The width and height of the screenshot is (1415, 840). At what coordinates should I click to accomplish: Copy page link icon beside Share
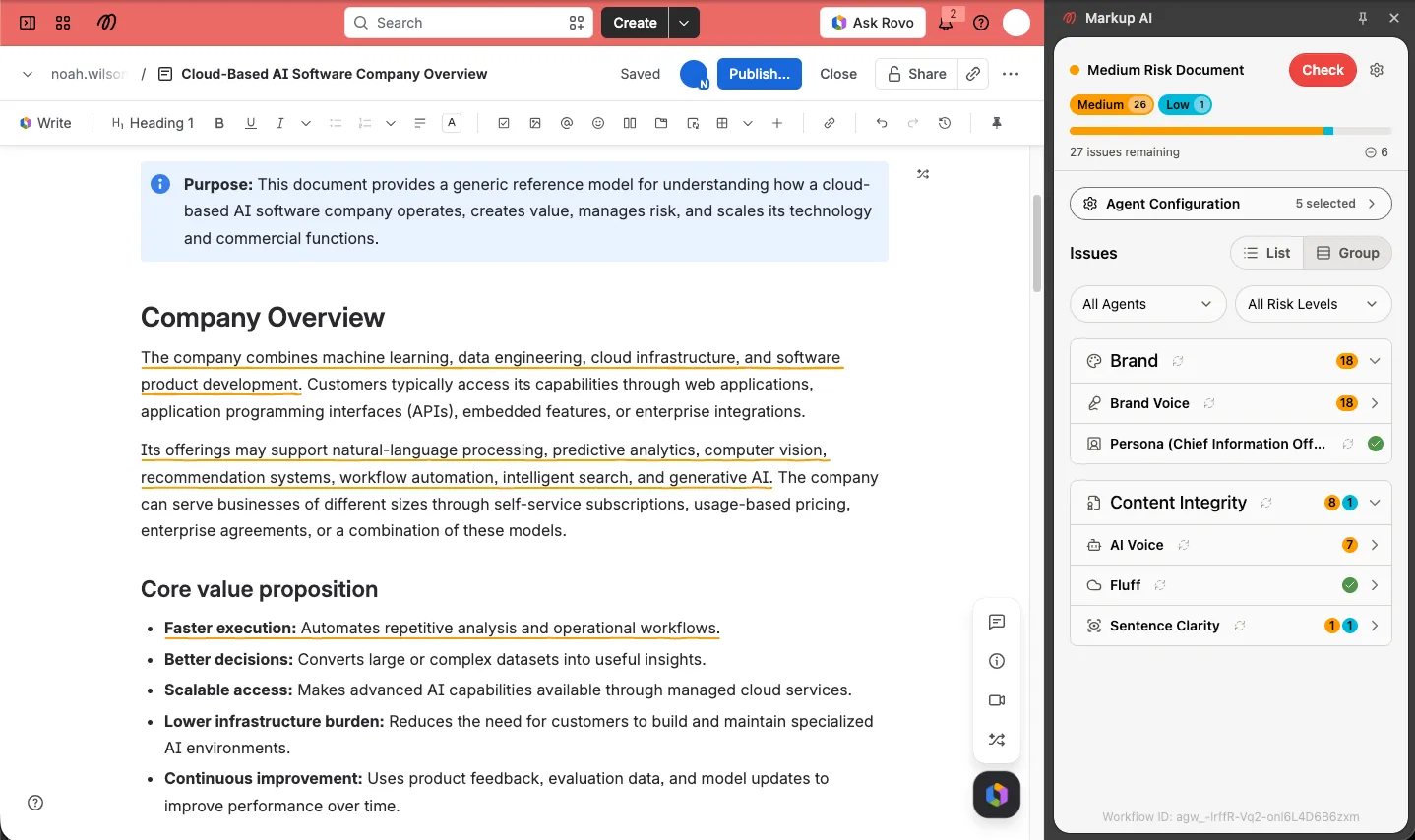click(x=973, y=74)
